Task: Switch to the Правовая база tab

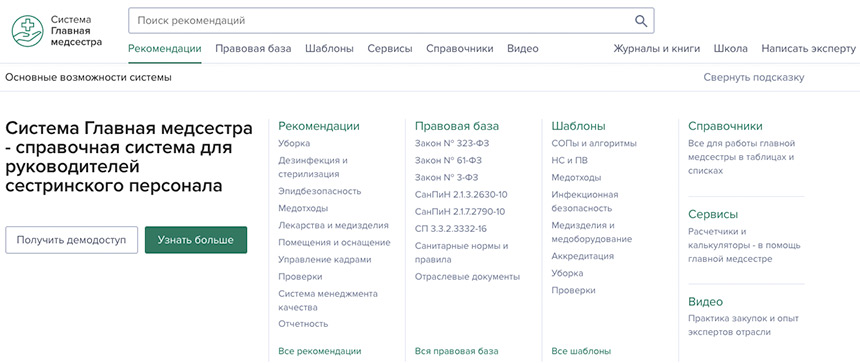Action: click(x=253, y=48)
